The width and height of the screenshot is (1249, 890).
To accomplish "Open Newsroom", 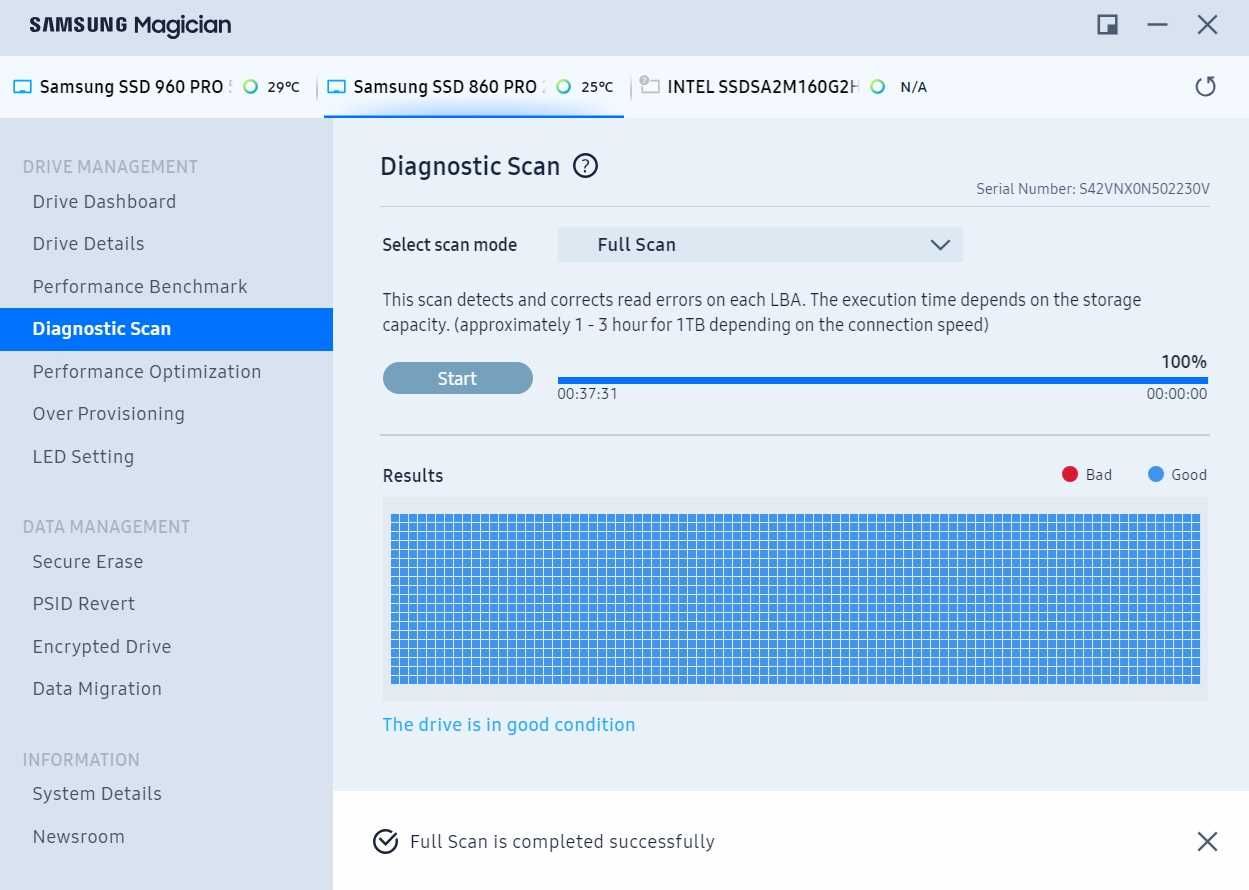I will pos(78,837).
